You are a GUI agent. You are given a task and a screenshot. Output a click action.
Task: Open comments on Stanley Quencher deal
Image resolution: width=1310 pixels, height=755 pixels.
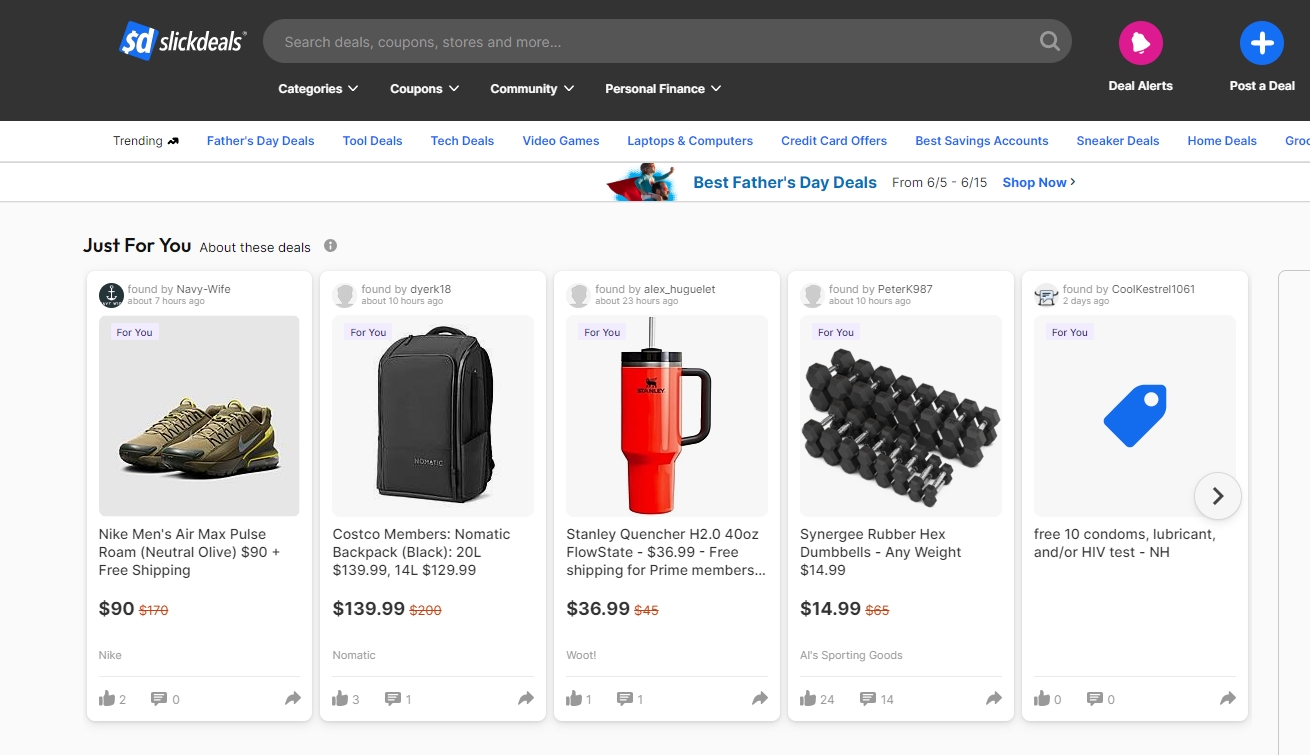(x=626, y=699)
